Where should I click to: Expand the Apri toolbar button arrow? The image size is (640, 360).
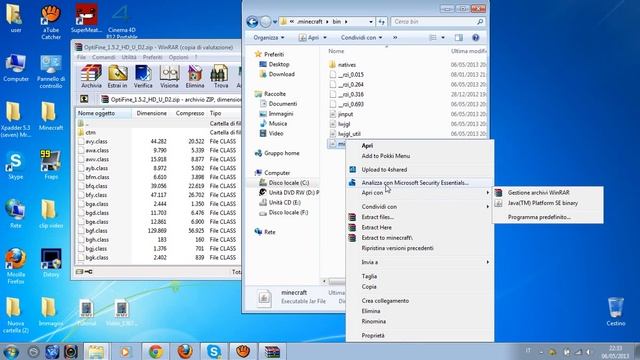click(x=325, y=38)
